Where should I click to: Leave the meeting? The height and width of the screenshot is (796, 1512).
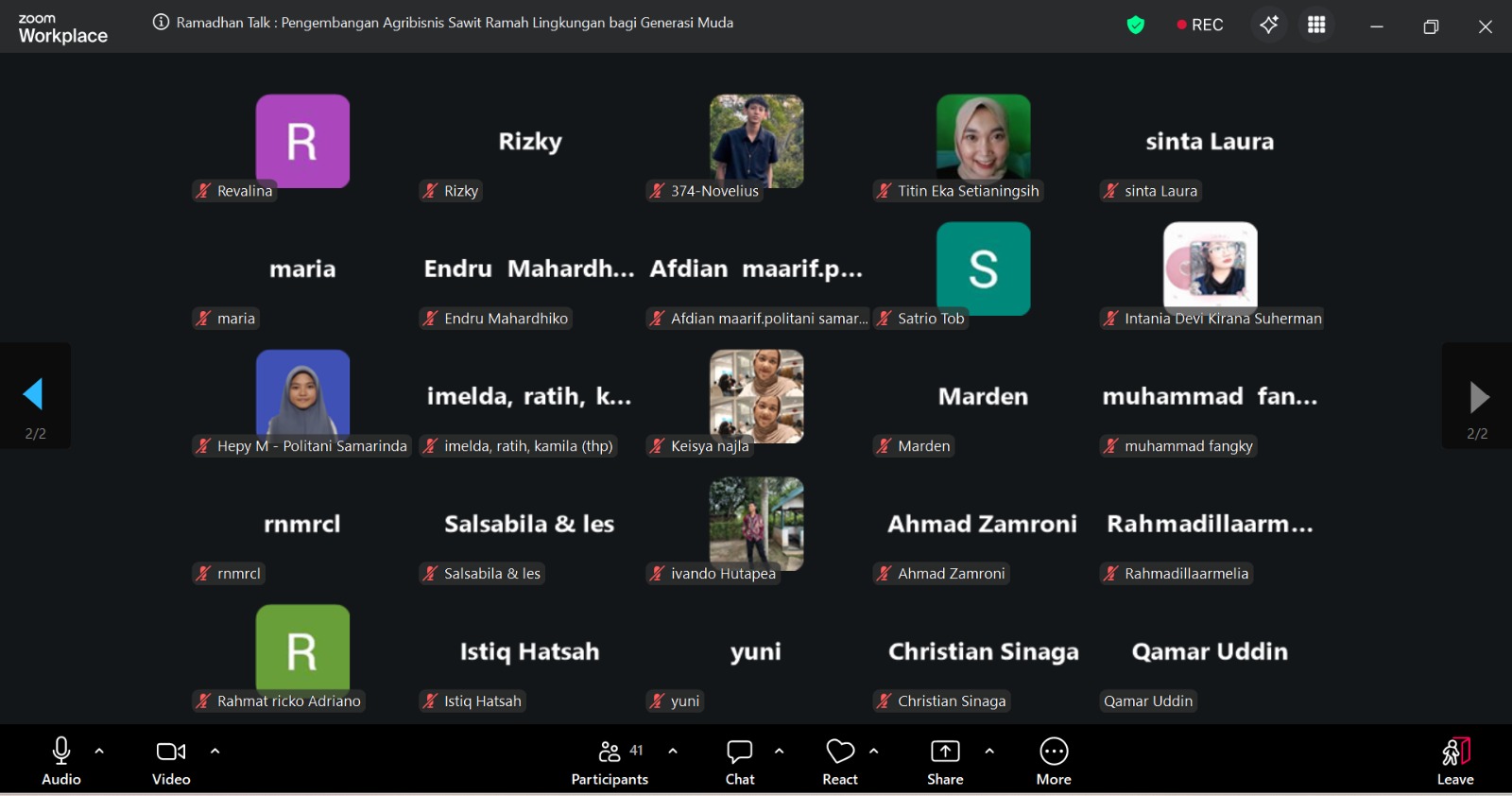coord(1455,761)
